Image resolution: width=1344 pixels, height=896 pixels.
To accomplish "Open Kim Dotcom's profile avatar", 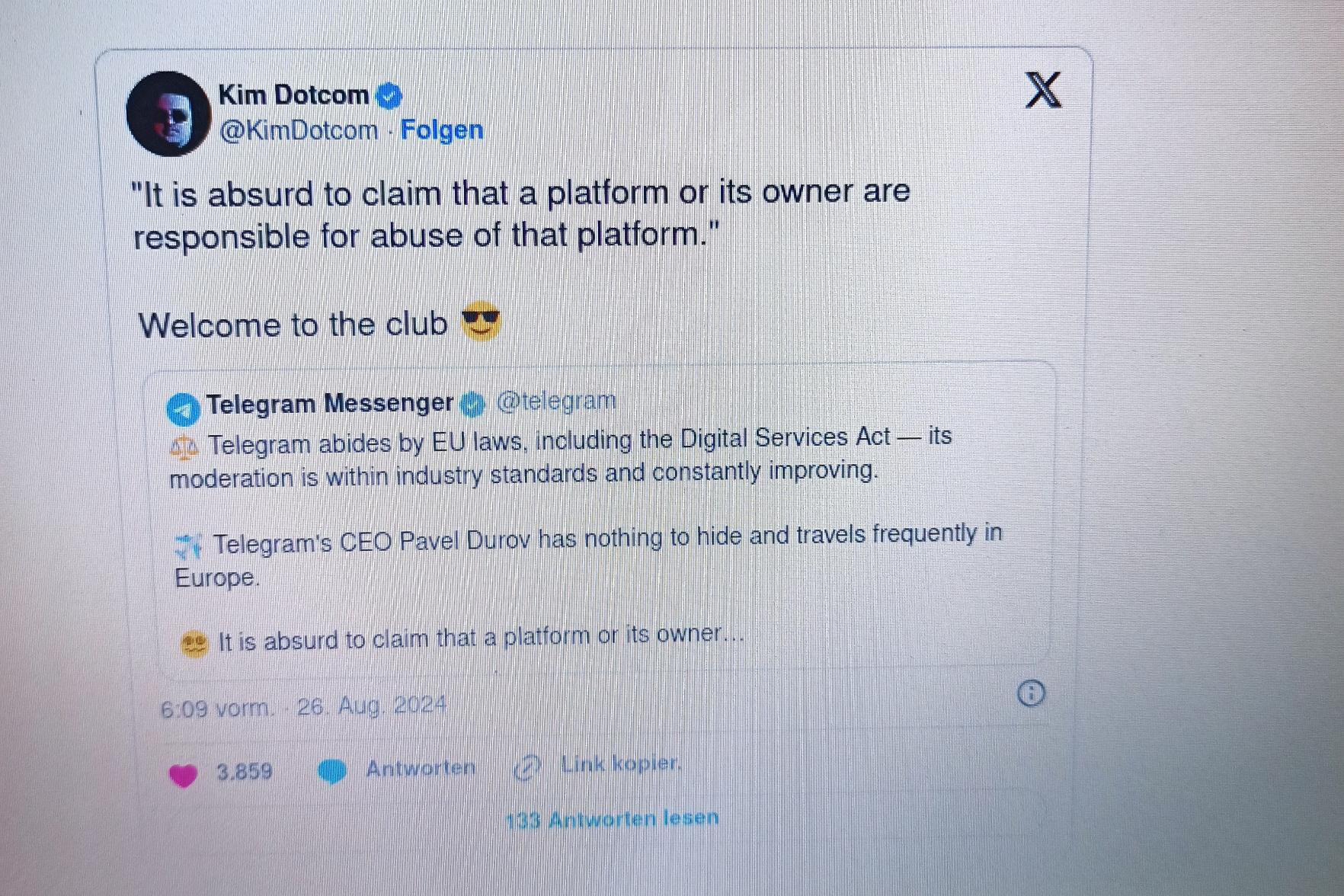I will coord(168,114).
